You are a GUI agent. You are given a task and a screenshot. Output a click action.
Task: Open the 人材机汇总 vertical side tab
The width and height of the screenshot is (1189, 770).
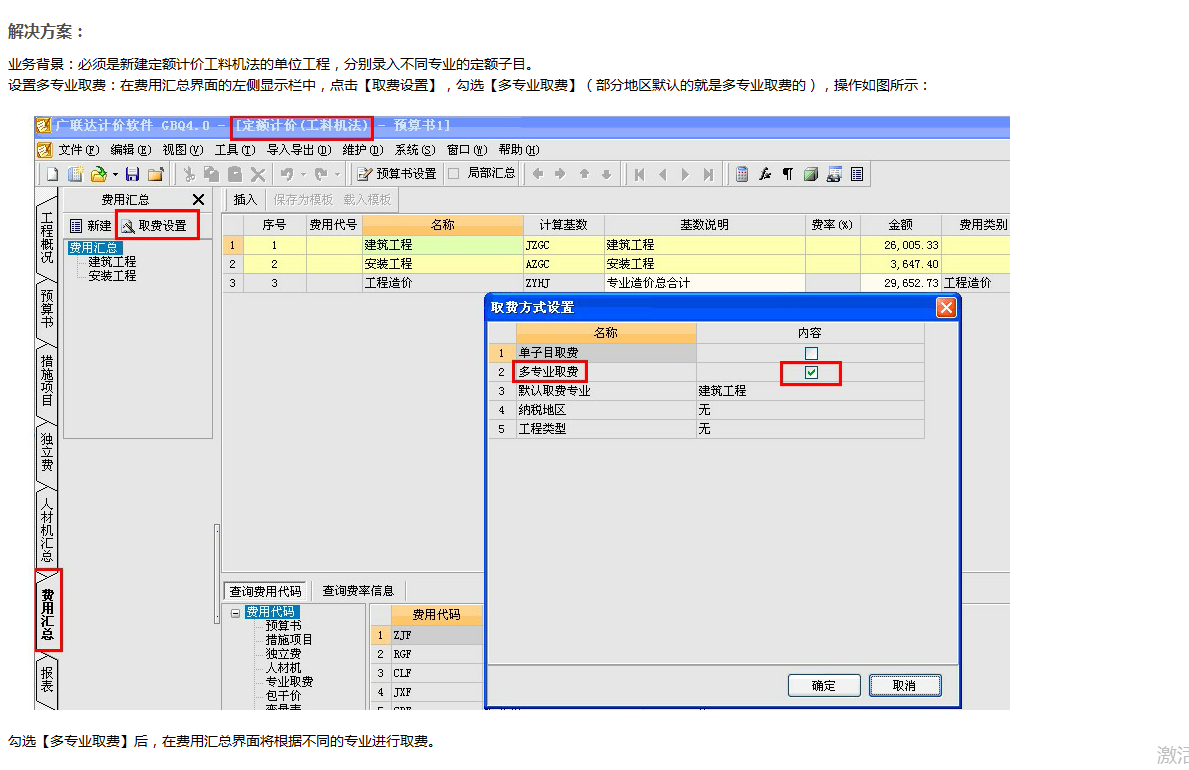pyautogui.click(x=46, y=528)
